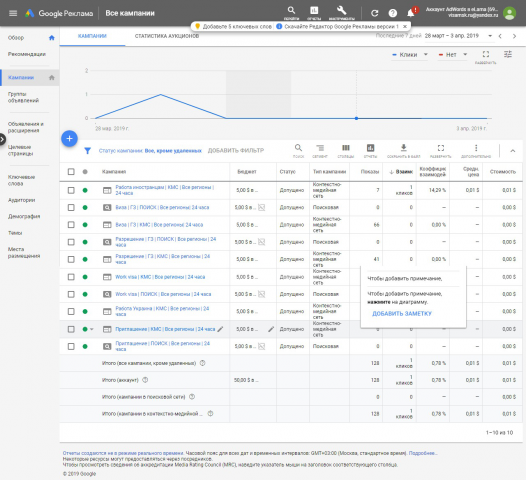Check the Work visa ПОИСК campaign checkbox

71,294
